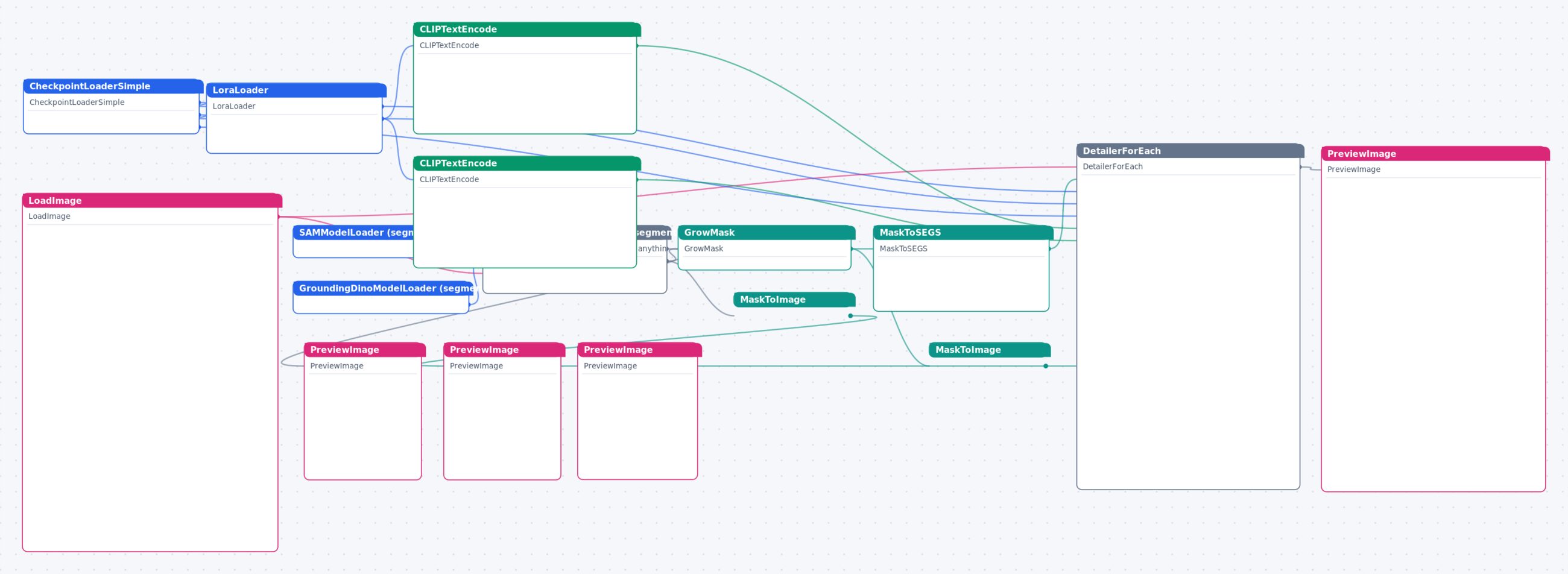Click output port dot of MaskToImage below MaskToSEGS
Image resolution: width=1568 pixels, height=574 pixels.
tap(1046, 366)
